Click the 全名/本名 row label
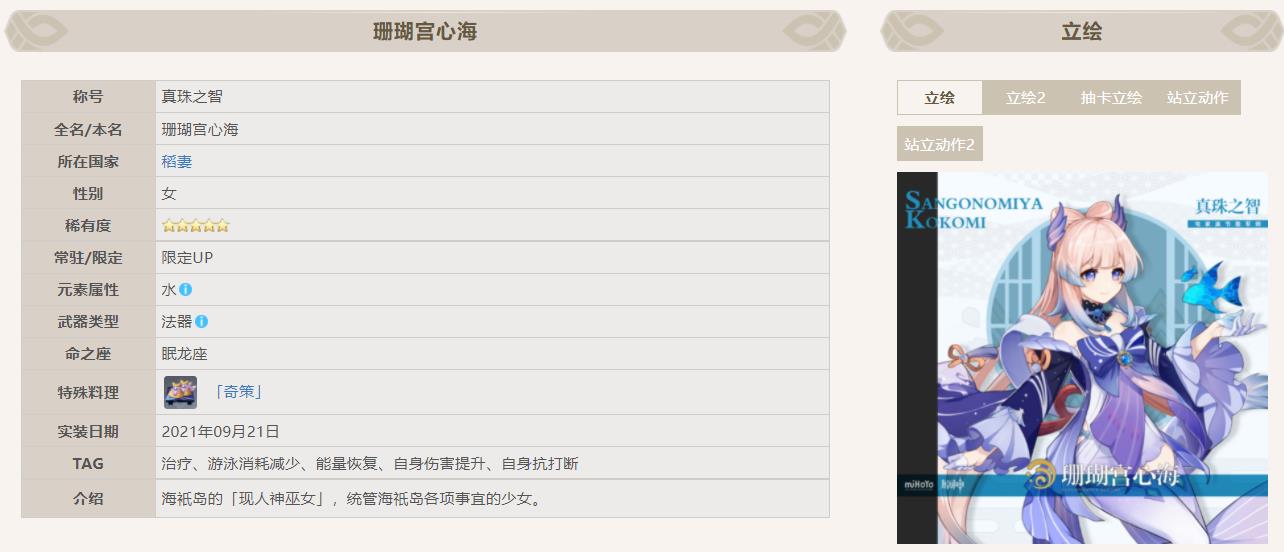 click(88, 129)
